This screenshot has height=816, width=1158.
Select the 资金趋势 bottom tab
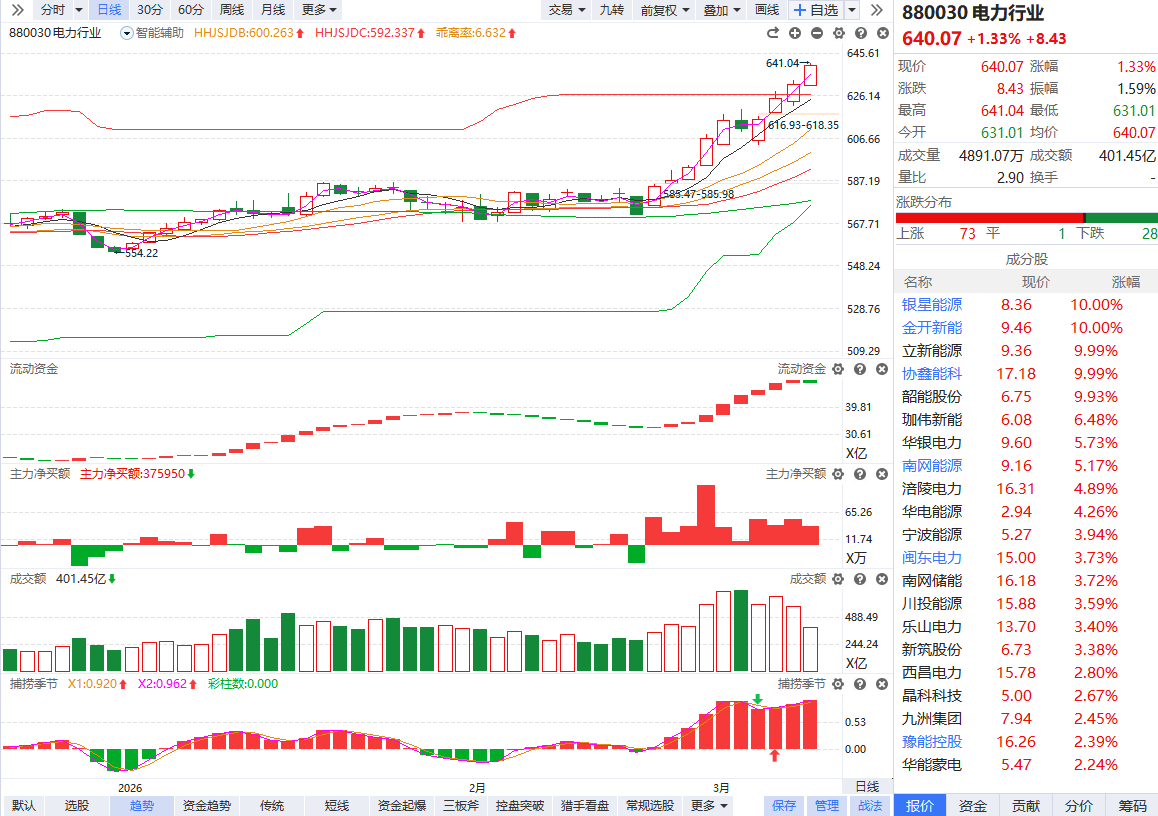tap(207, 805)
